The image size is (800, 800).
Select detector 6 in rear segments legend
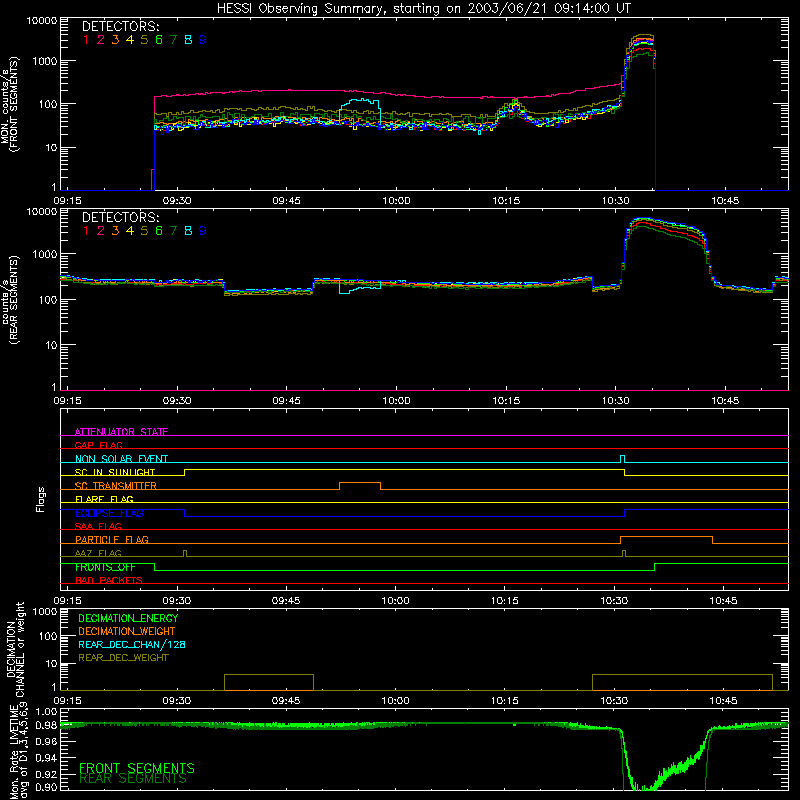pos(159,231)
